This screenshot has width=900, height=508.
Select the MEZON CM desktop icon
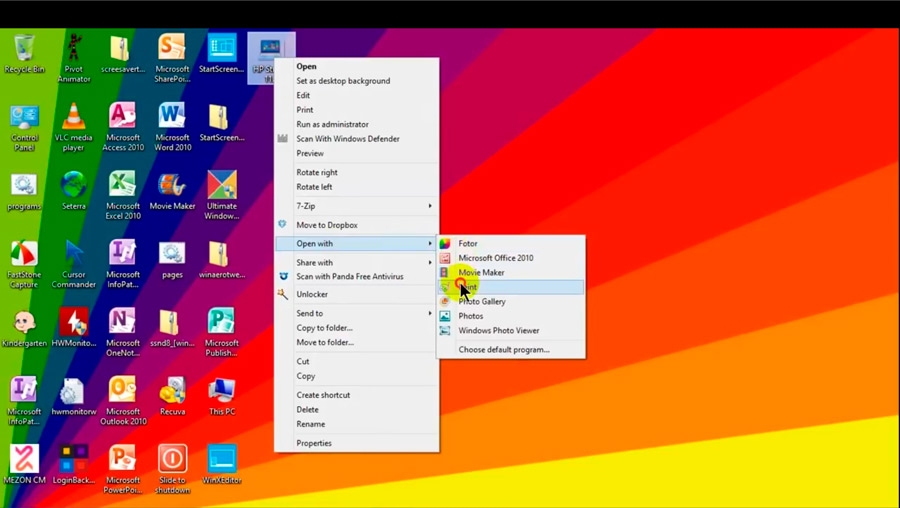[x=24, y=465]
